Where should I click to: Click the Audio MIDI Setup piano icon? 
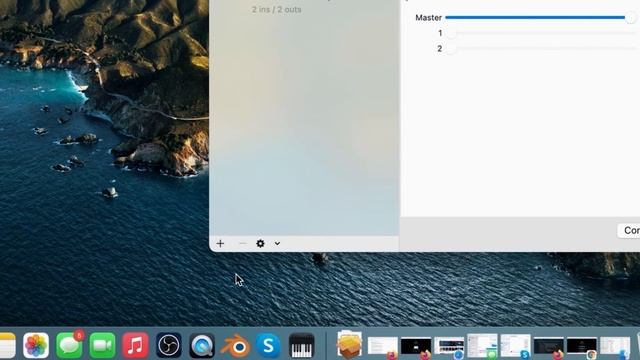[x=302, y=346]
